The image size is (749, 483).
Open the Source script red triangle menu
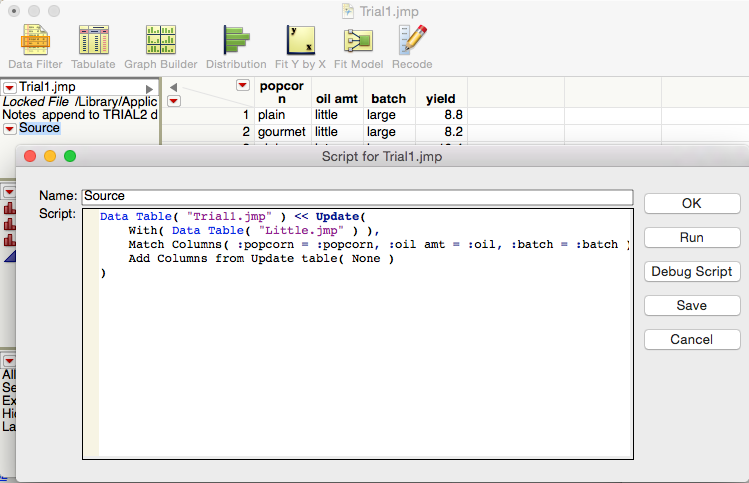tap(9, 129)
